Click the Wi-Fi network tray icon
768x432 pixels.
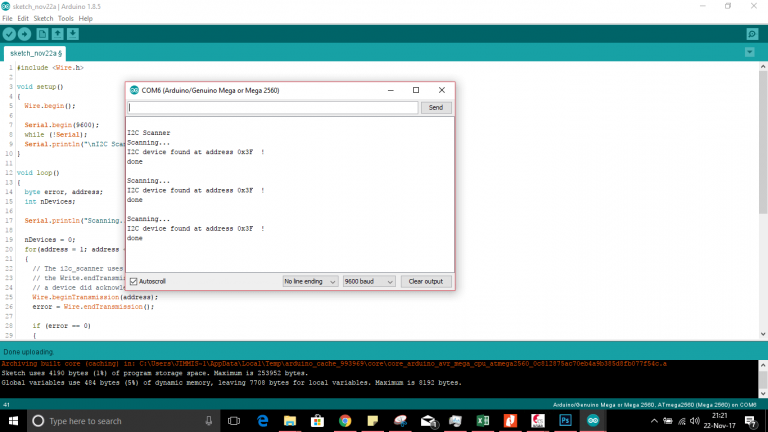click(681, 421)
